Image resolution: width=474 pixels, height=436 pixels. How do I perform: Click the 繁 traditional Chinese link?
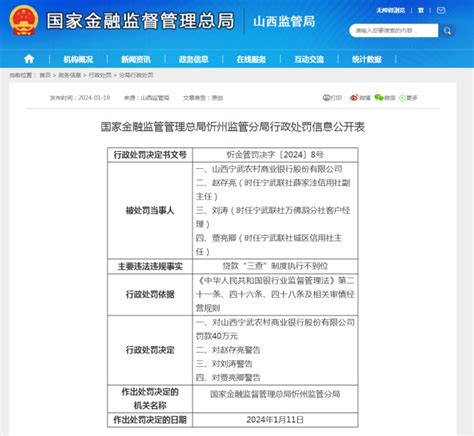[x=421, y=10]
